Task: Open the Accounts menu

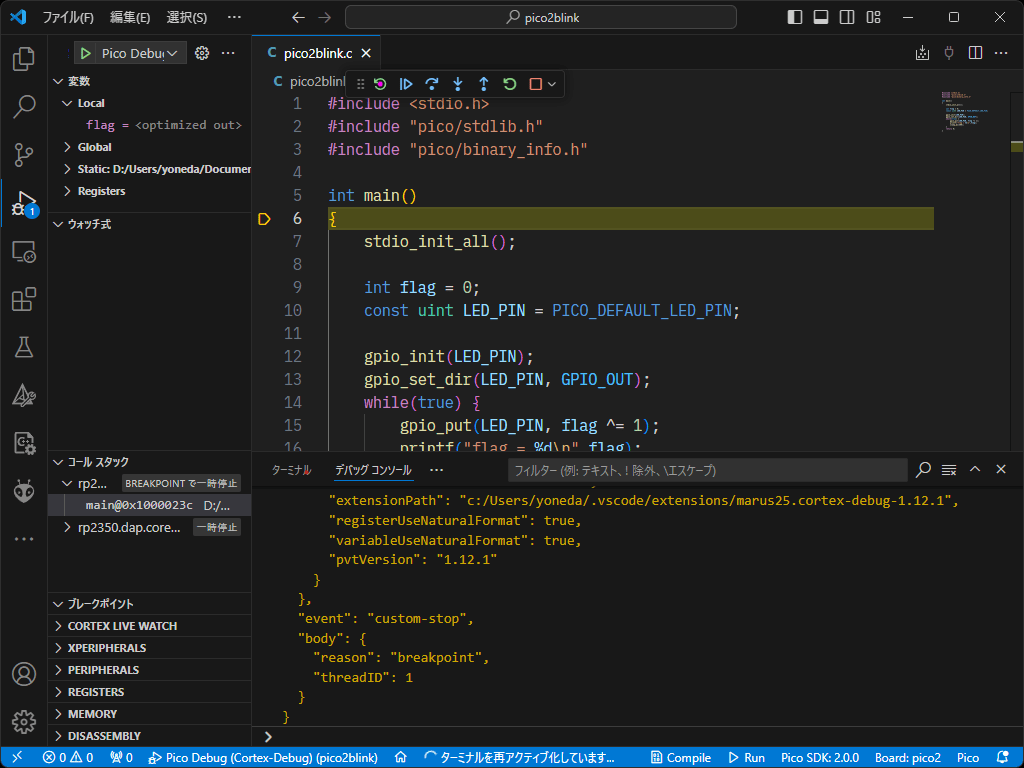Action: pos(24,674)
